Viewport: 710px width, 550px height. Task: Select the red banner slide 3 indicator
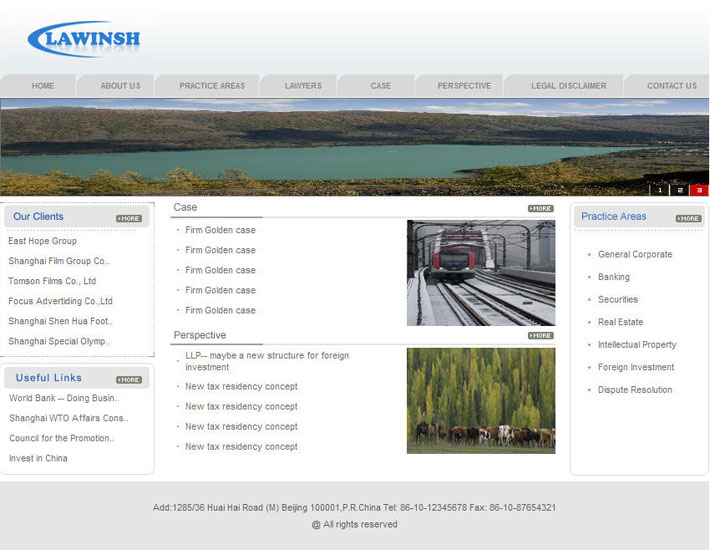(699, 190)
